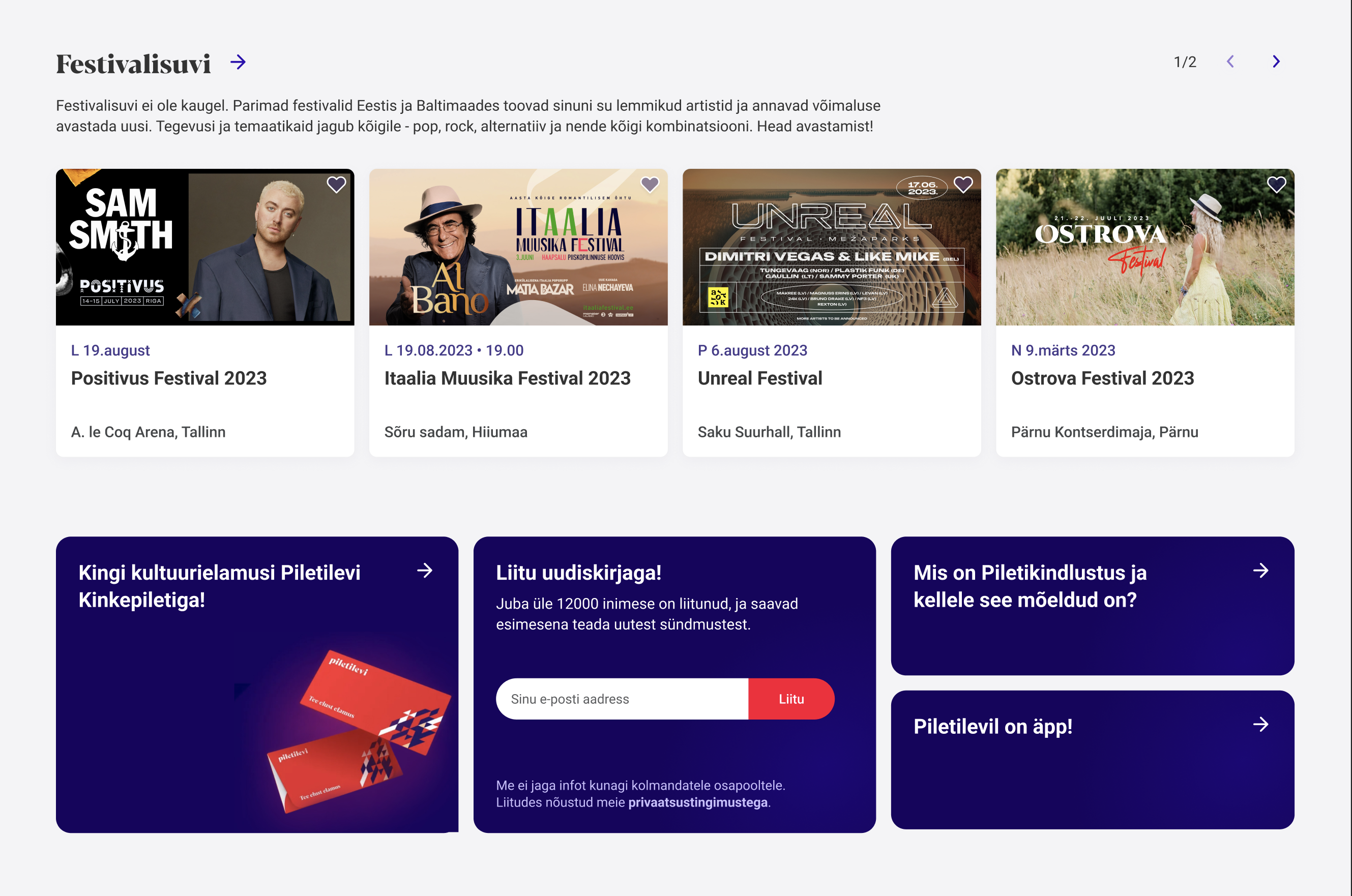Favorite Positivus Festival 2023 with heart
Image resolution: width=1352 pixels, height=896 pixels.
[336, 185]
